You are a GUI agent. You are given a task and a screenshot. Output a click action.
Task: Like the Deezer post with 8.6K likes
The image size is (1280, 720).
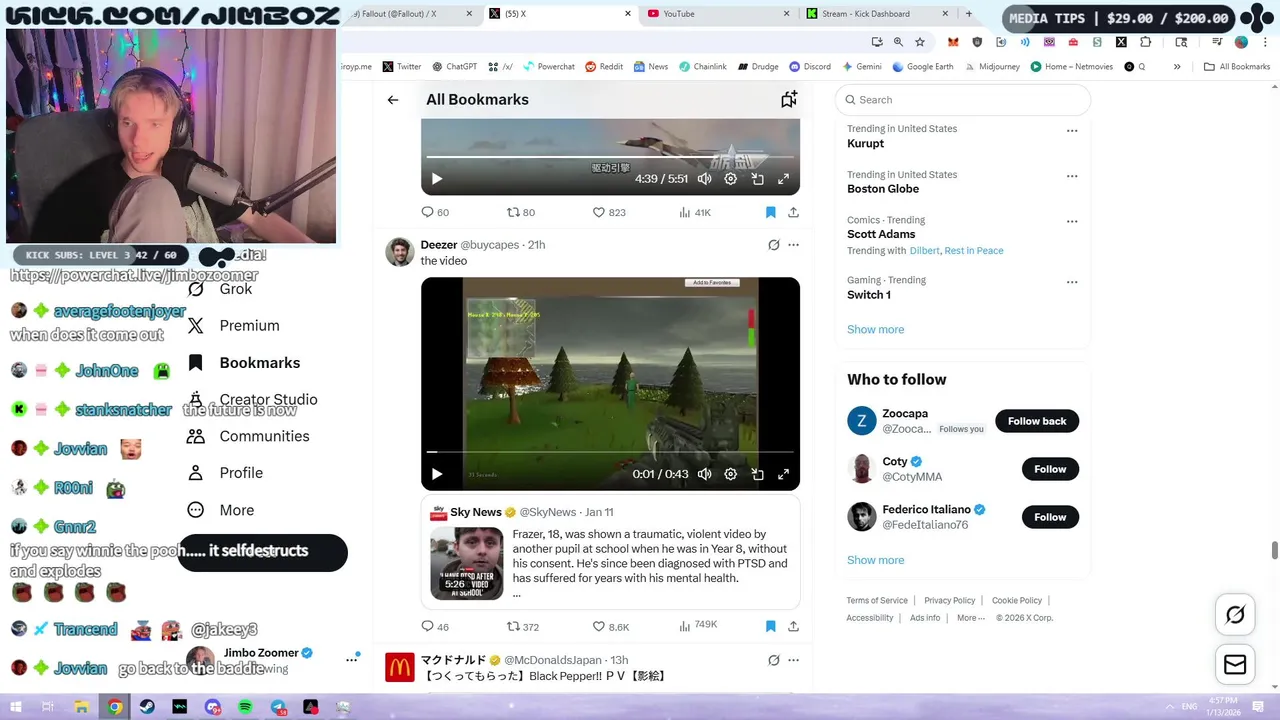point(611,626)
